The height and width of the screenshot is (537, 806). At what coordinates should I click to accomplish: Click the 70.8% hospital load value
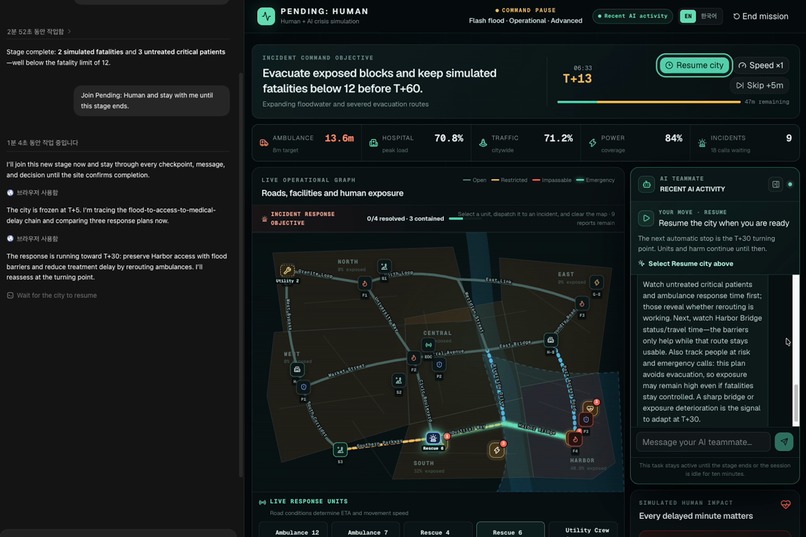pyautogui.click(x=449, y=138)
